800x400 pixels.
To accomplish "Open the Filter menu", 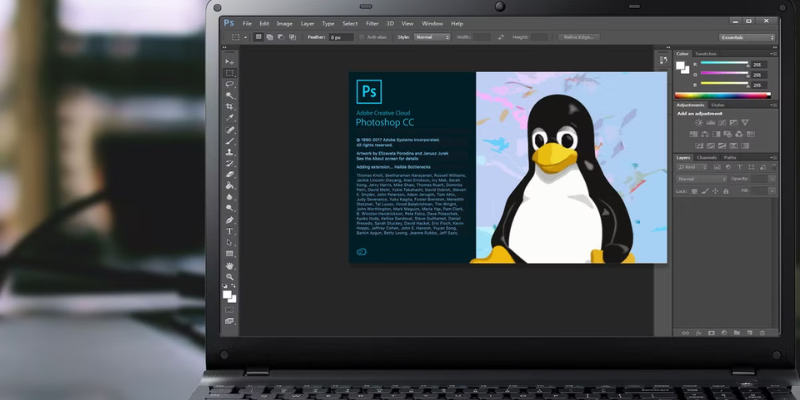I will [x=372, y=23].
